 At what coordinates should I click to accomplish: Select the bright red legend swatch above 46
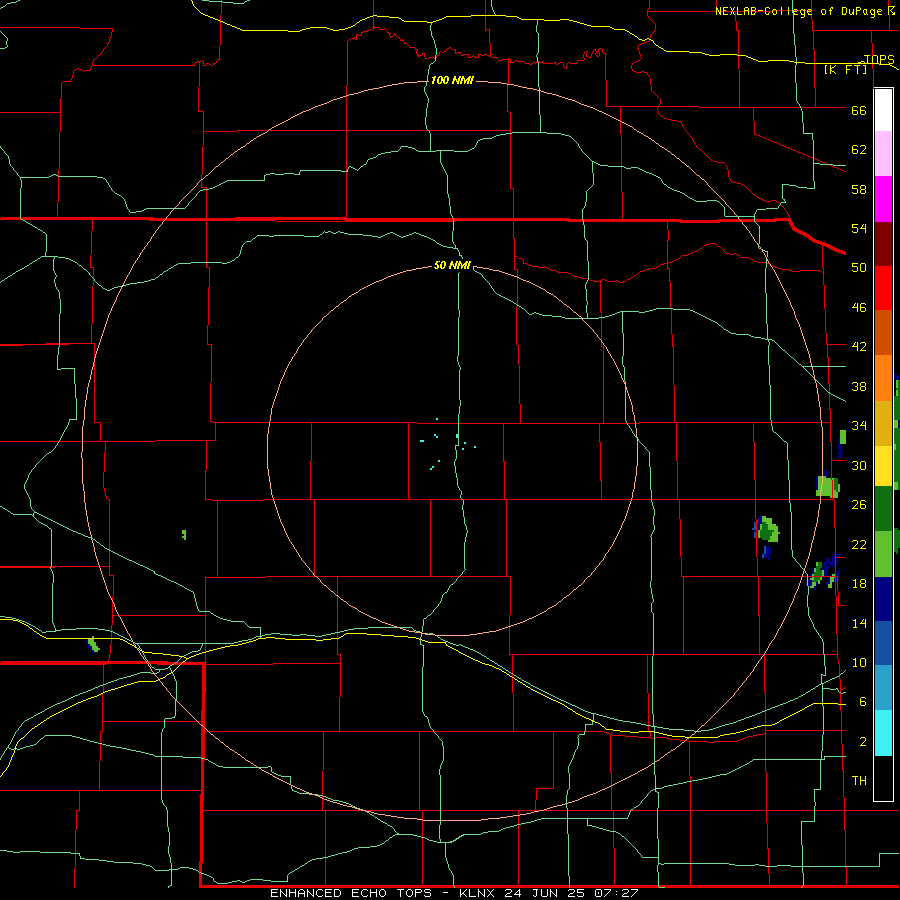883,288
